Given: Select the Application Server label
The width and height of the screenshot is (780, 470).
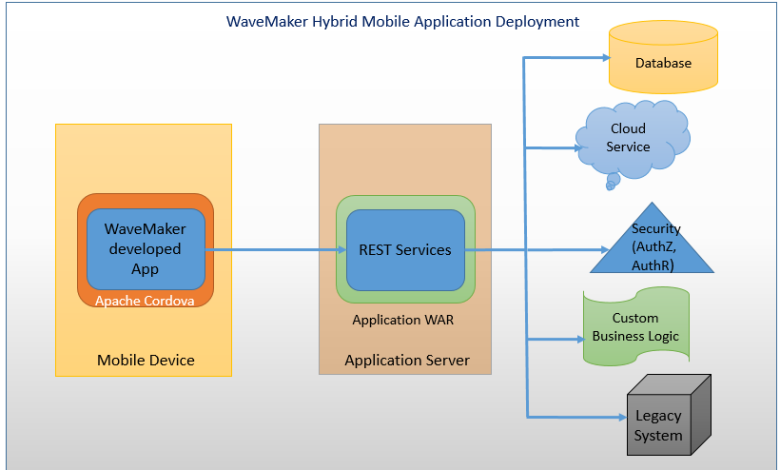Looking at the screenshot, I should (407, 360).
